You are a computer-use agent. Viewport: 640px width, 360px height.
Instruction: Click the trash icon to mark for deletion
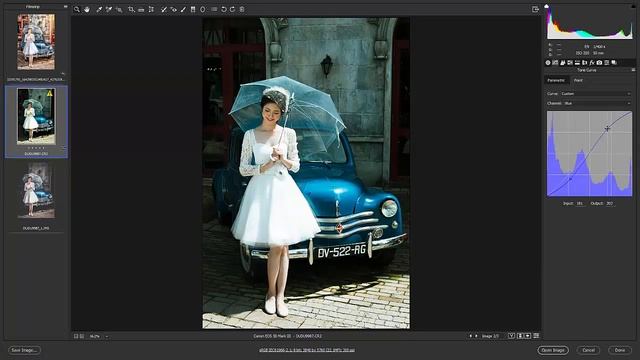(x=242, y=9)
